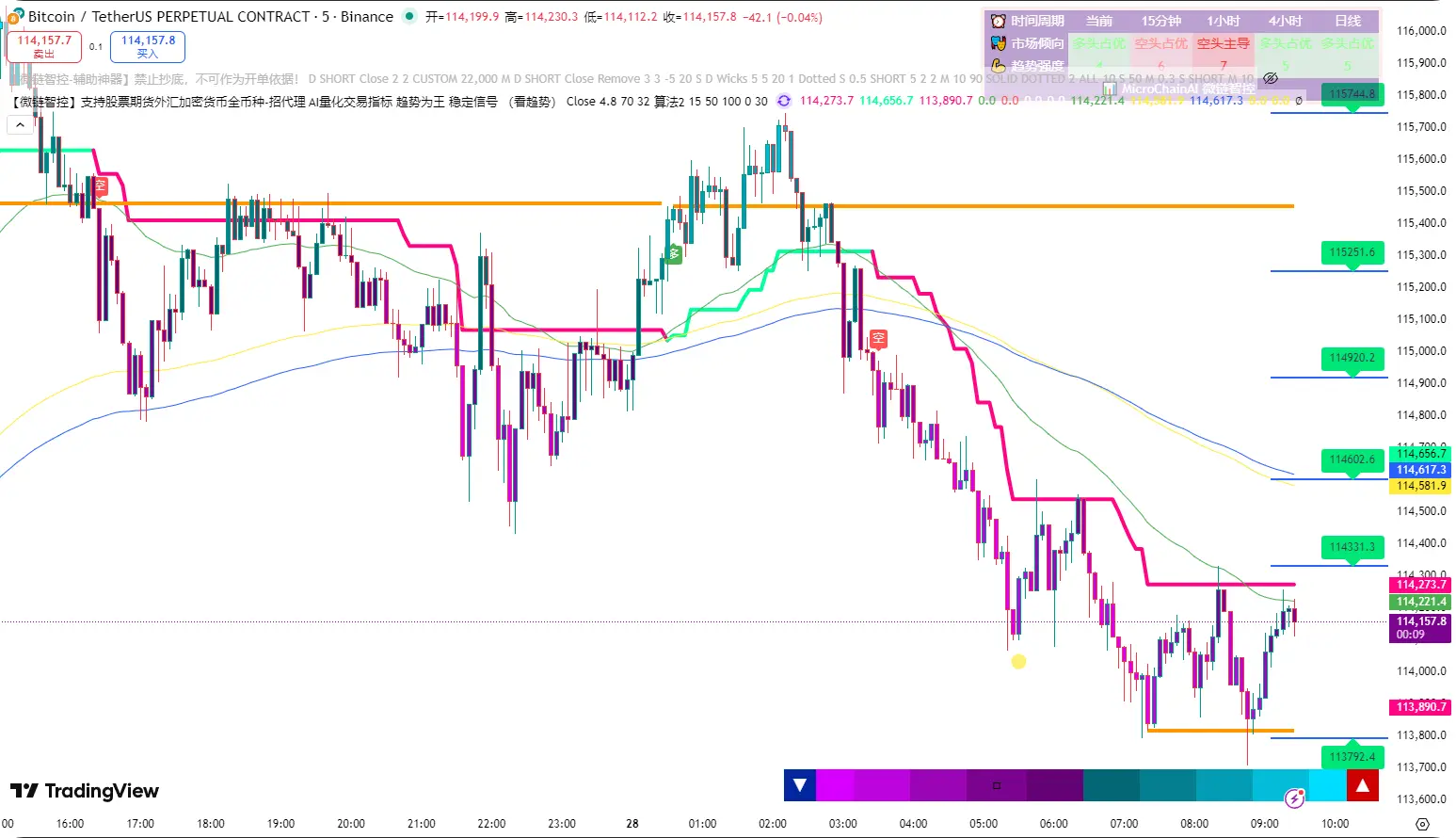
Task: Click the red up-triangle box in color bar
Action: (x=1363, y=785)
